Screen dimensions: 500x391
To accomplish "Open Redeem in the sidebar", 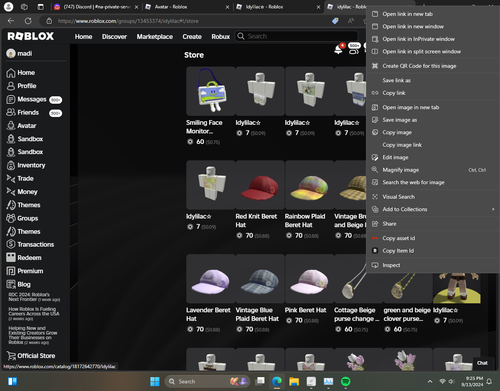I will click(24, 258).
